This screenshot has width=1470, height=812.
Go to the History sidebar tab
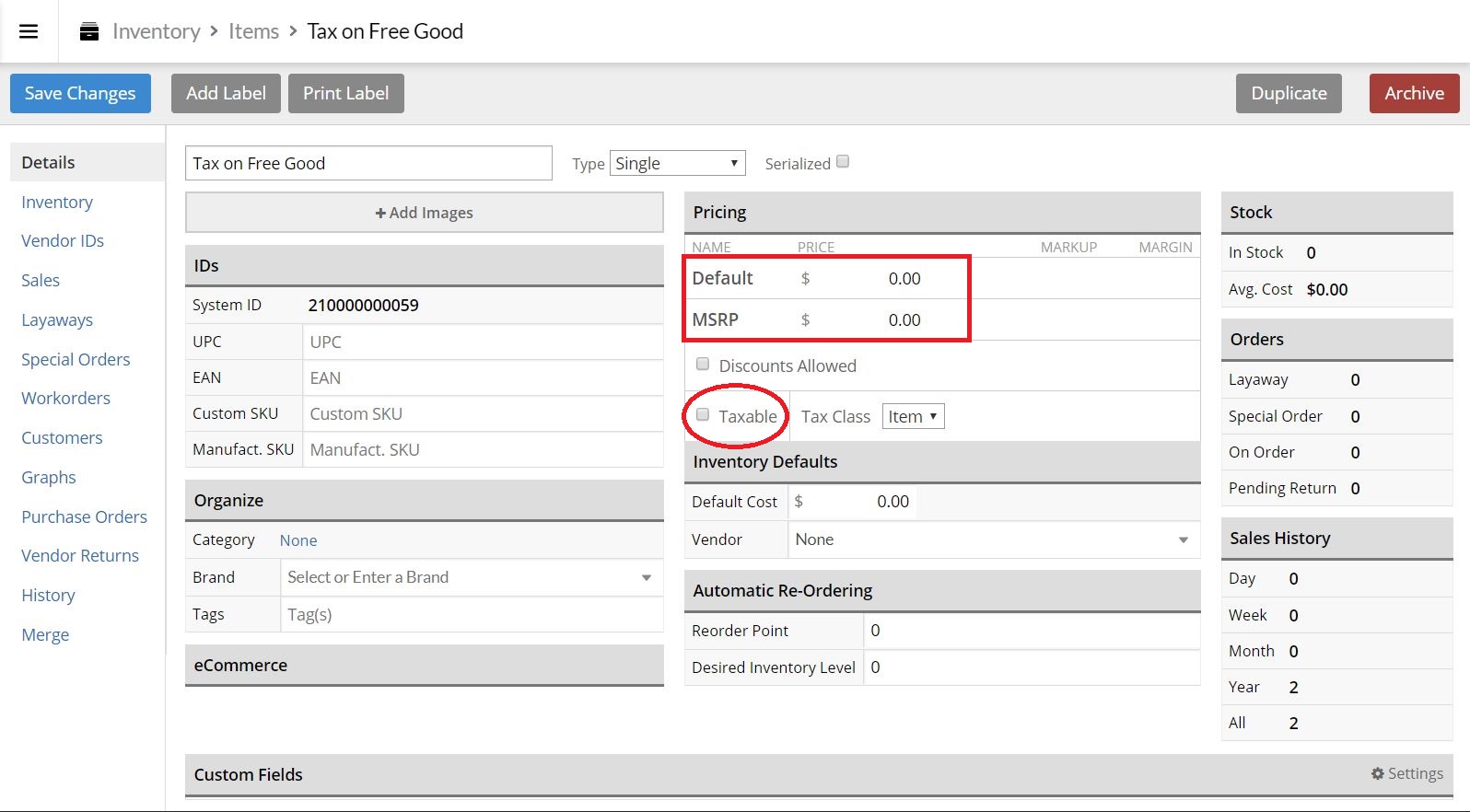click(x=48, y=595)
